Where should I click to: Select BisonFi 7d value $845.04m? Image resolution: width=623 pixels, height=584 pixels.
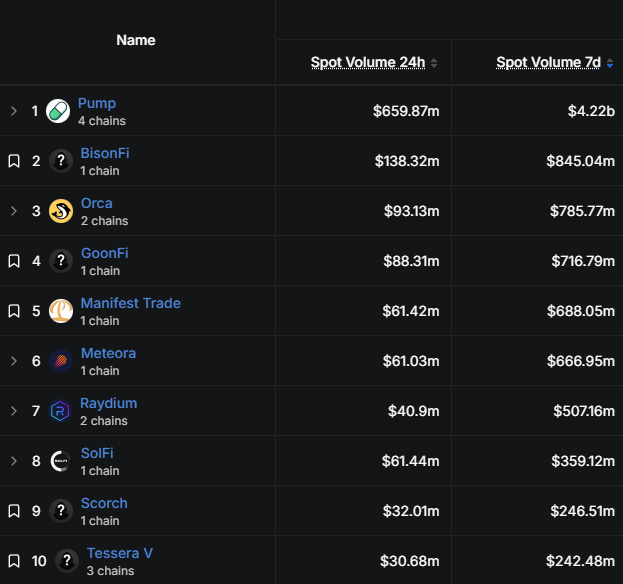[x=580, y=161]
